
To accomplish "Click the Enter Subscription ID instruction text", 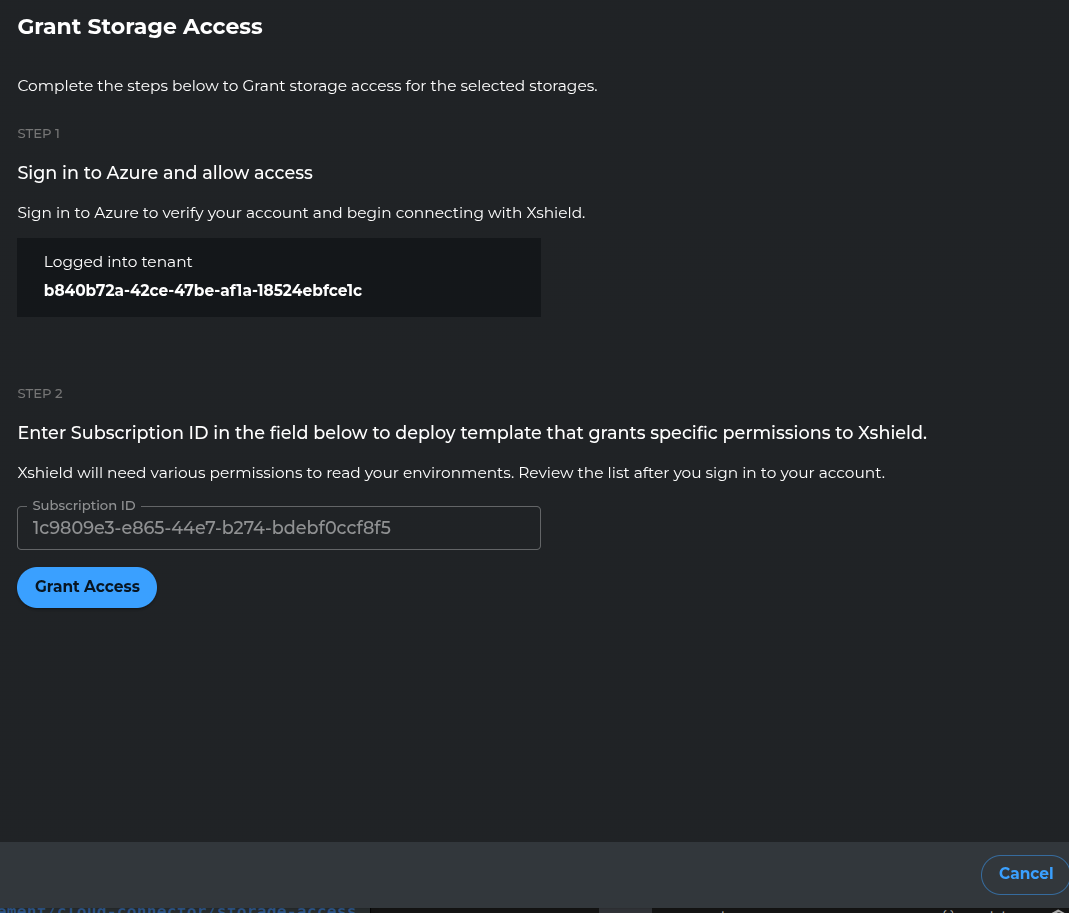I will tap(472, 433).
